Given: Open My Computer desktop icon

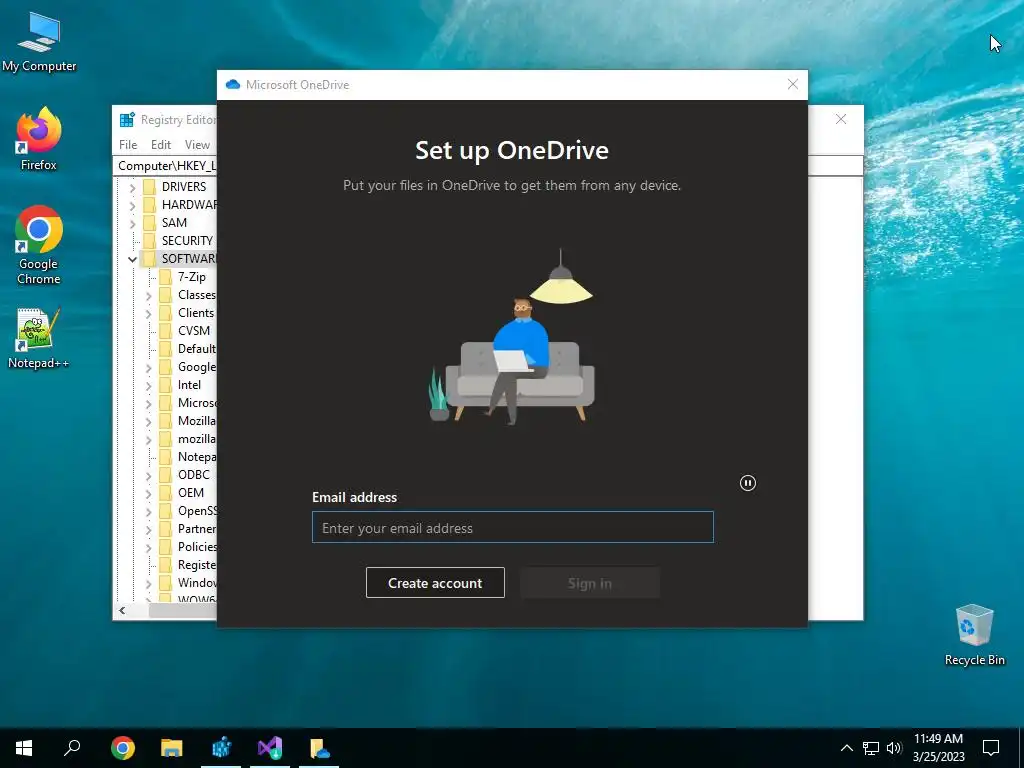Looking at the screenshot, I should 39,43.
